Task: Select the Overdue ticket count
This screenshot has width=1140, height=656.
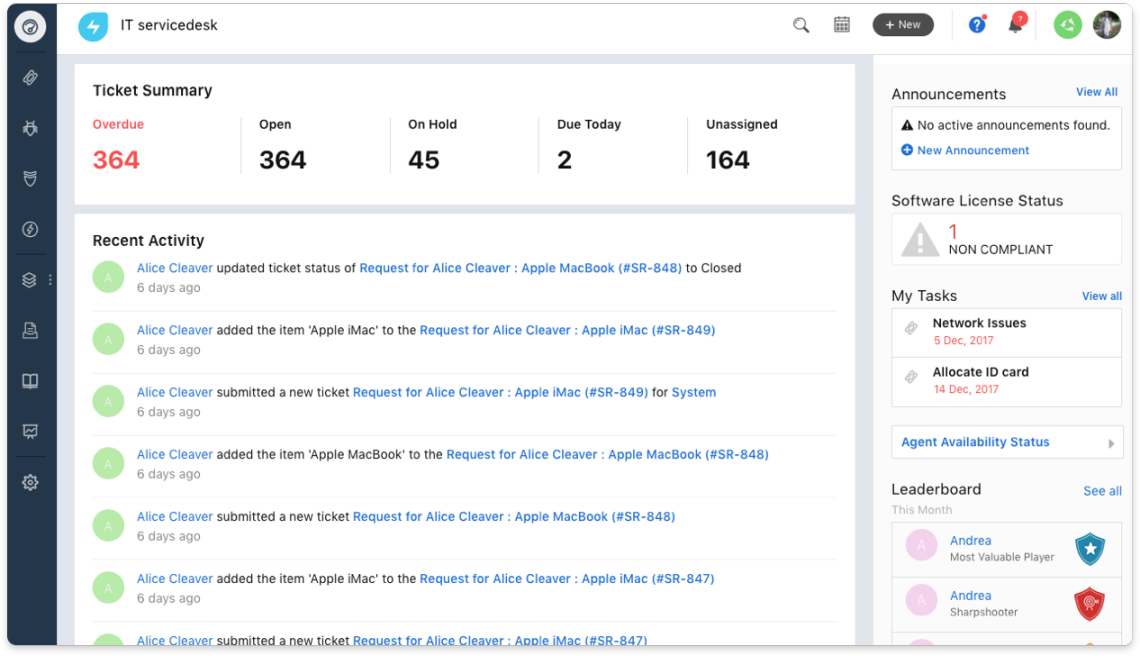Action: (116, 160)
